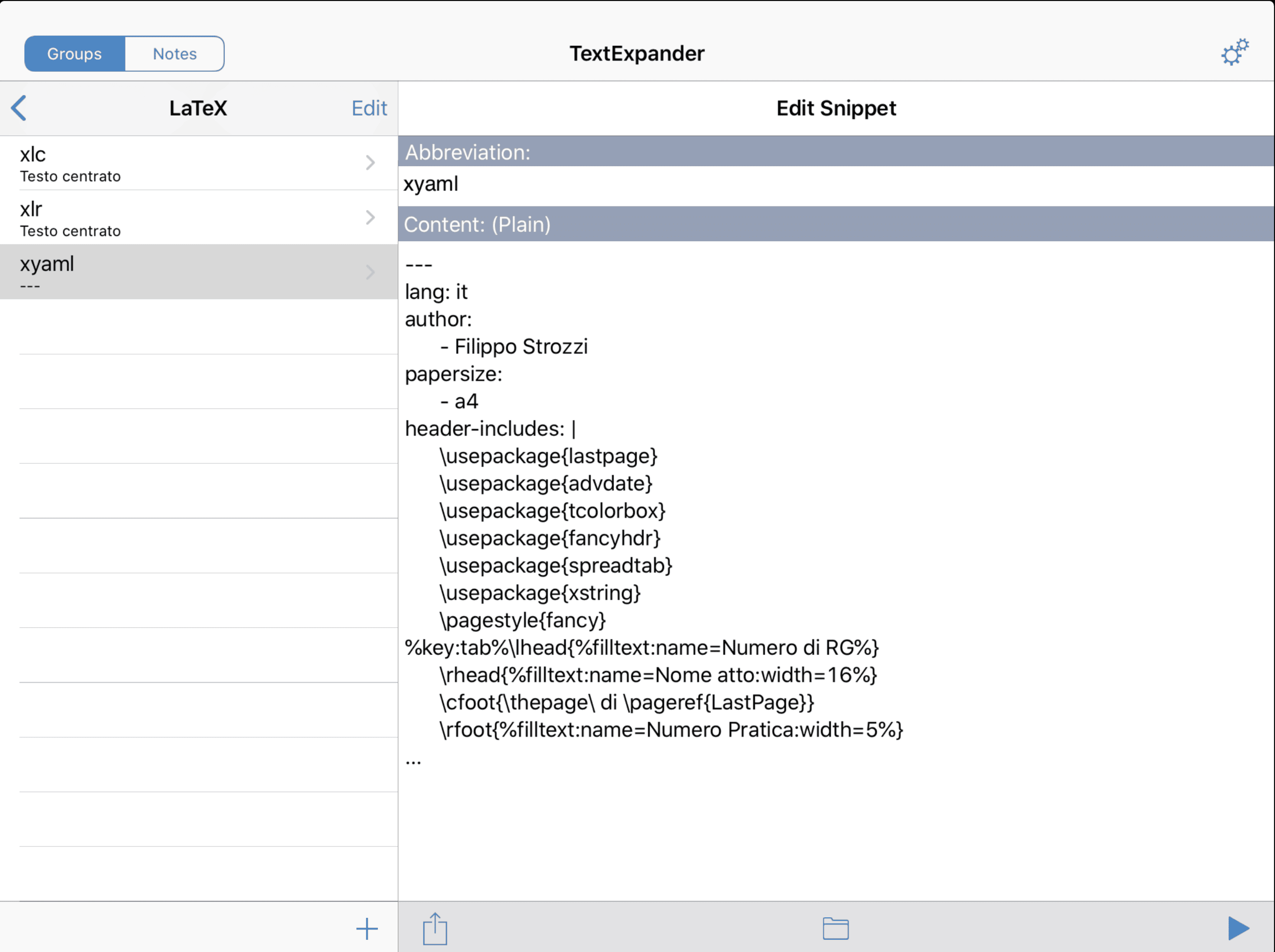Click the "papersize:" line
The width and height of the screenshot is (1275, 952).
(453, 374)
